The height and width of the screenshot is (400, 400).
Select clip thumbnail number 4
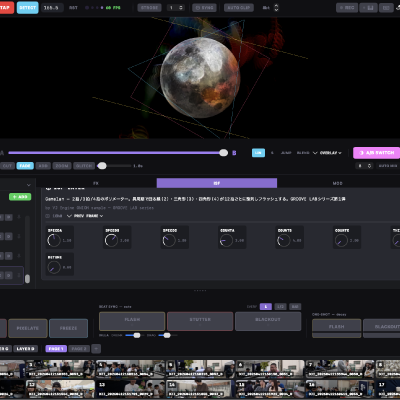click(130, 369)
